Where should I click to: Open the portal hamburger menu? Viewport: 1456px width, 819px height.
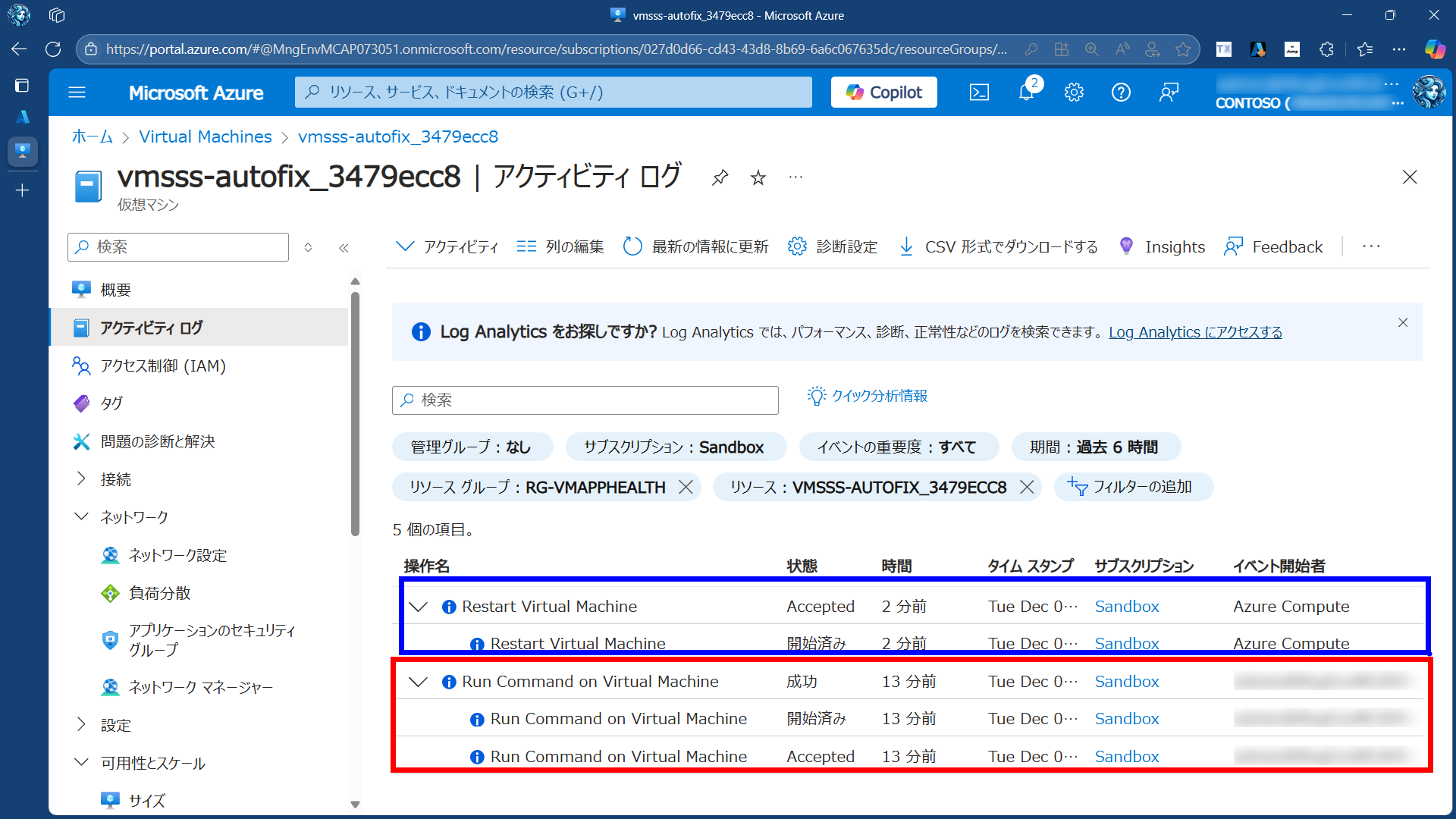[77, 93]
